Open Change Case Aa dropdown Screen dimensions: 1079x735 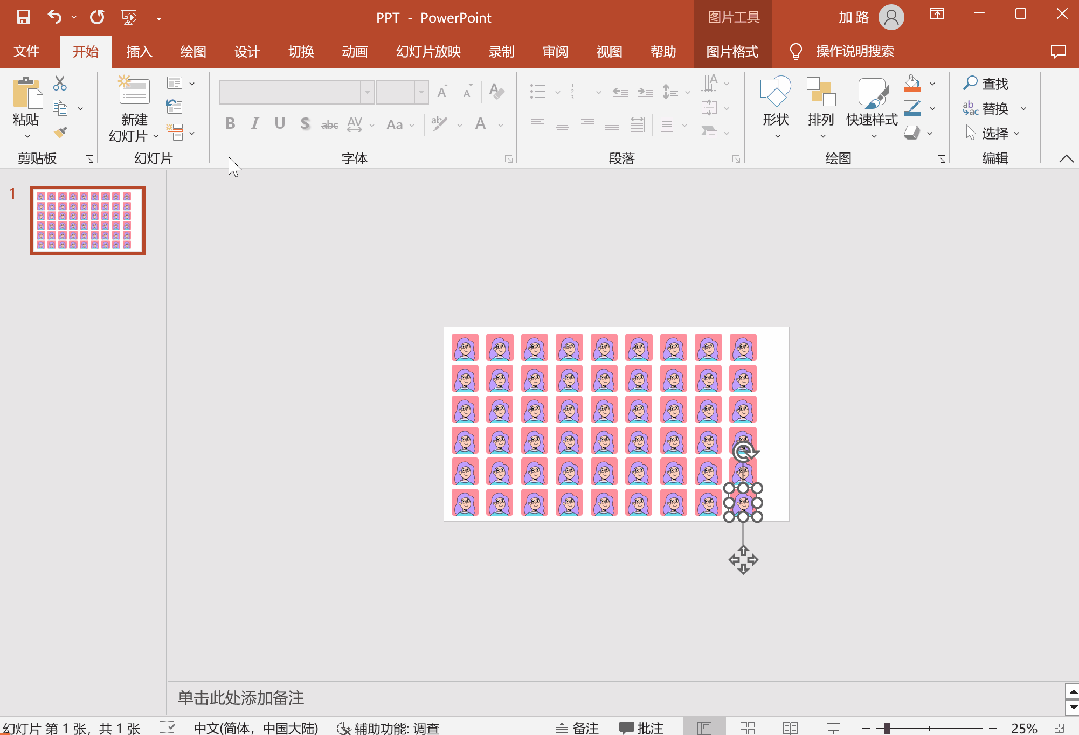[x=400, y=125]
